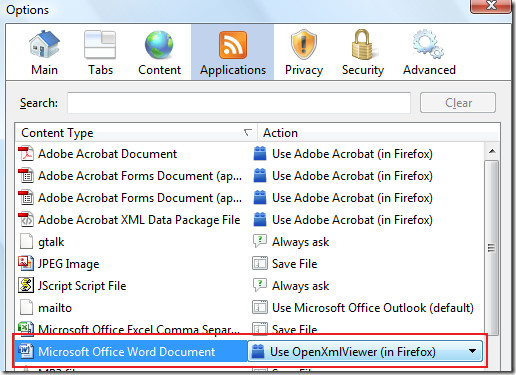The image size is (516, 375).
Task: Click the JScript Script File icon
Action: click(x=26, y=285)
